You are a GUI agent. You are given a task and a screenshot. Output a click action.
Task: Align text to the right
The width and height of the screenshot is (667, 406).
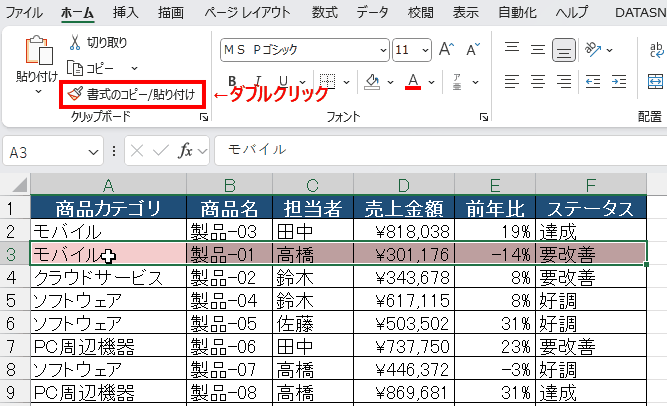click(x=564, y=81)
